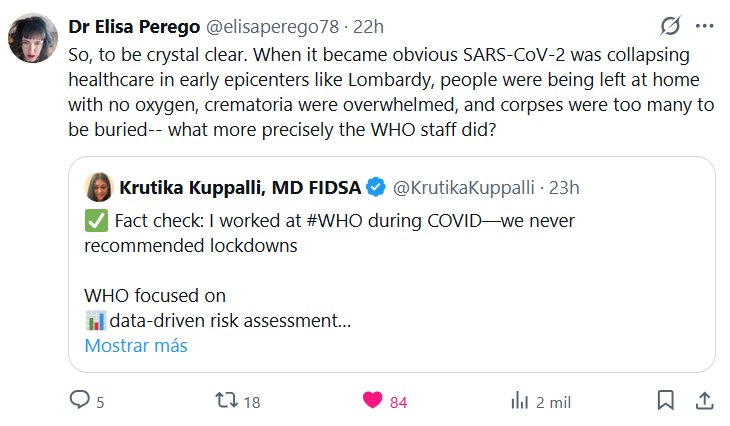Click Krutika Kuppalli, MD FIDSA name
730x426 pixels.
(x=238, y=187)
